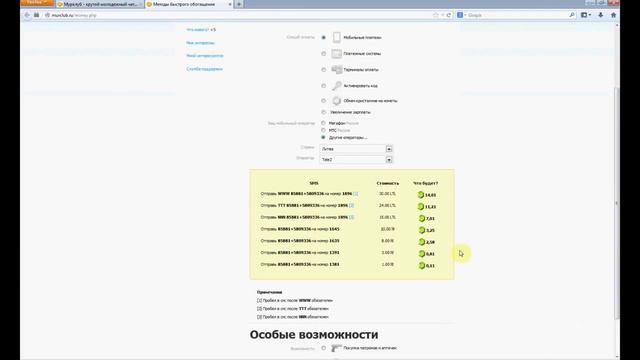640x360 pixels.
Task: Click the search magnifier icon
Action: coord(571,15)
